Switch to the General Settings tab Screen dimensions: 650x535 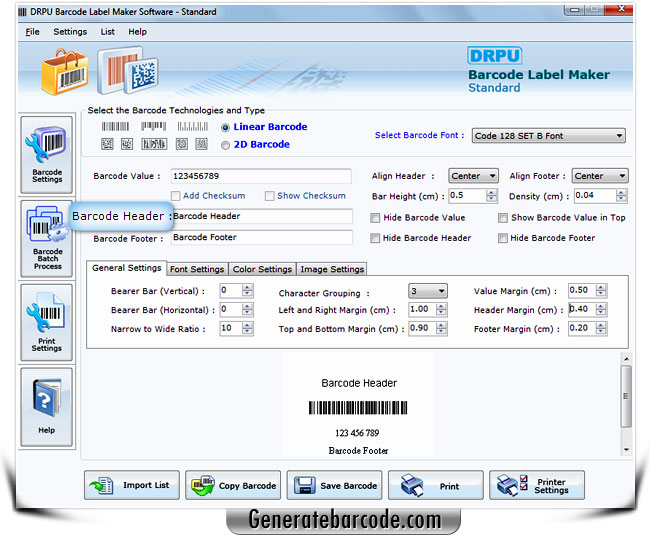(x=126, y=268)
